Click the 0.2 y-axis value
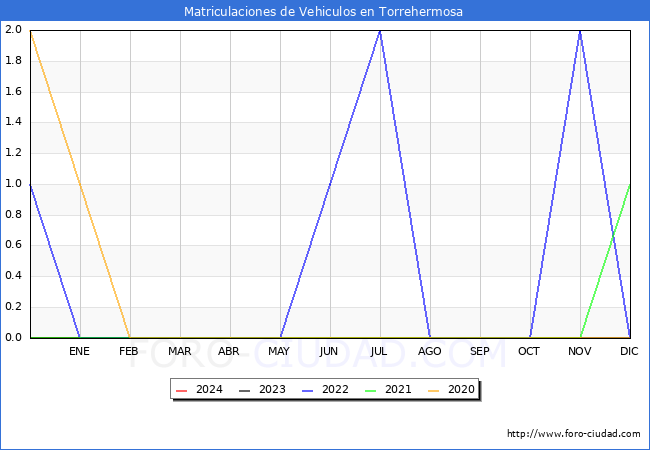The image size is (650, 450). (13, 307)
